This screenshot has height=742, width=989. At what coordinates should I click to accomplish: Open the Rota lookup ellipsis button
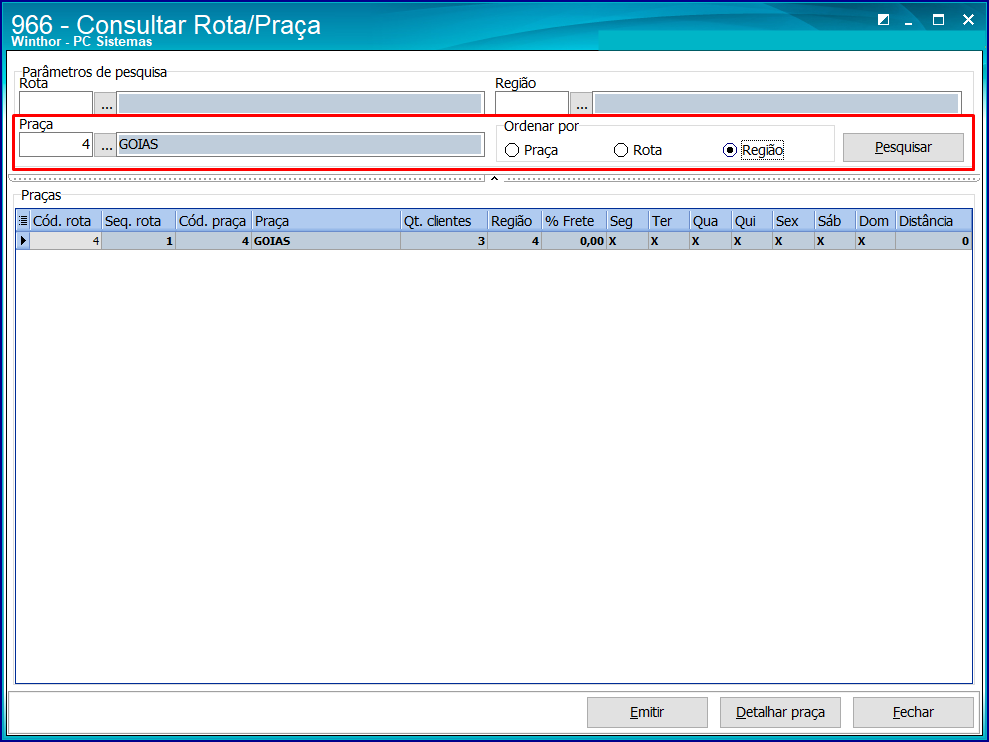pyautogui.click(x=106, y=103)
